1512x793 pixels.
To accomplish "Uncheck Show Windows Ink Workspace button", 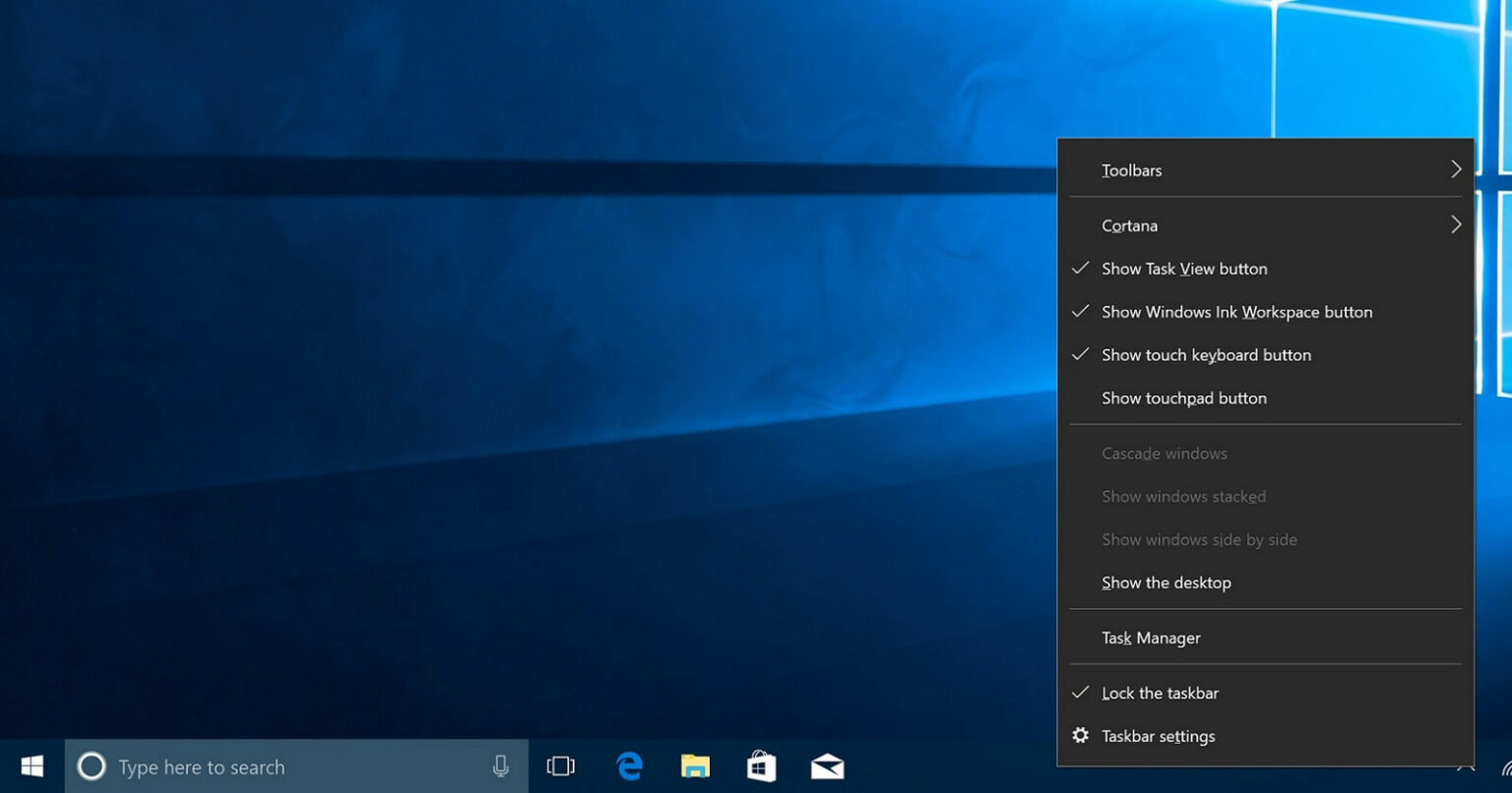I will 1236,312.
